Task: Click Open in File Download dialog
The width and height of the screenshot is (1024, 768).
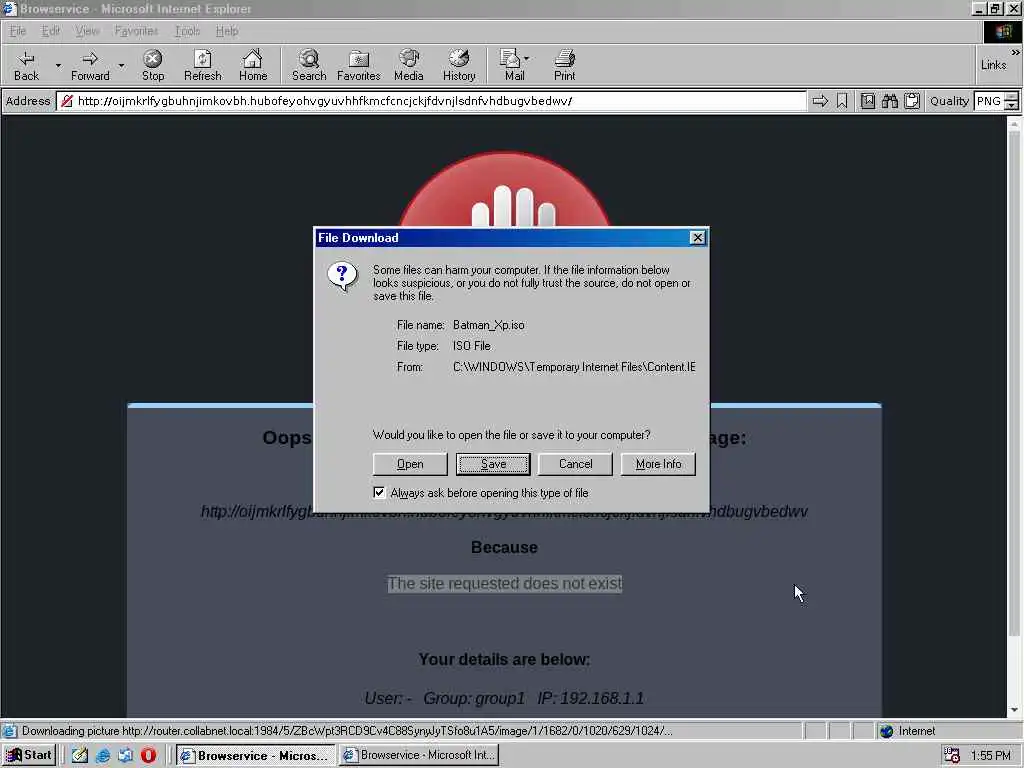Action: click(410, 464)
